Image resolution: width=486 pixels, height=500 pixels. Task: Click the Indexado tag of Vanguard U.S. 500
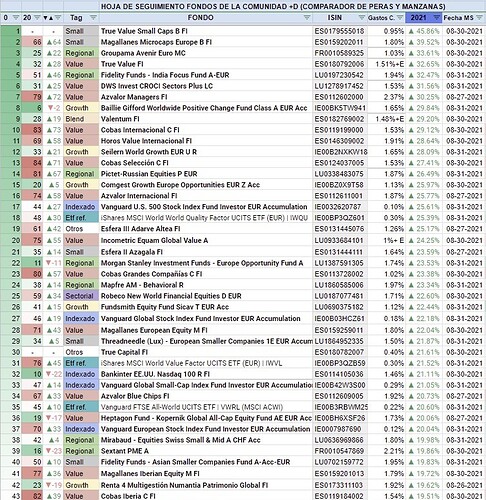[x=80, y=207]
